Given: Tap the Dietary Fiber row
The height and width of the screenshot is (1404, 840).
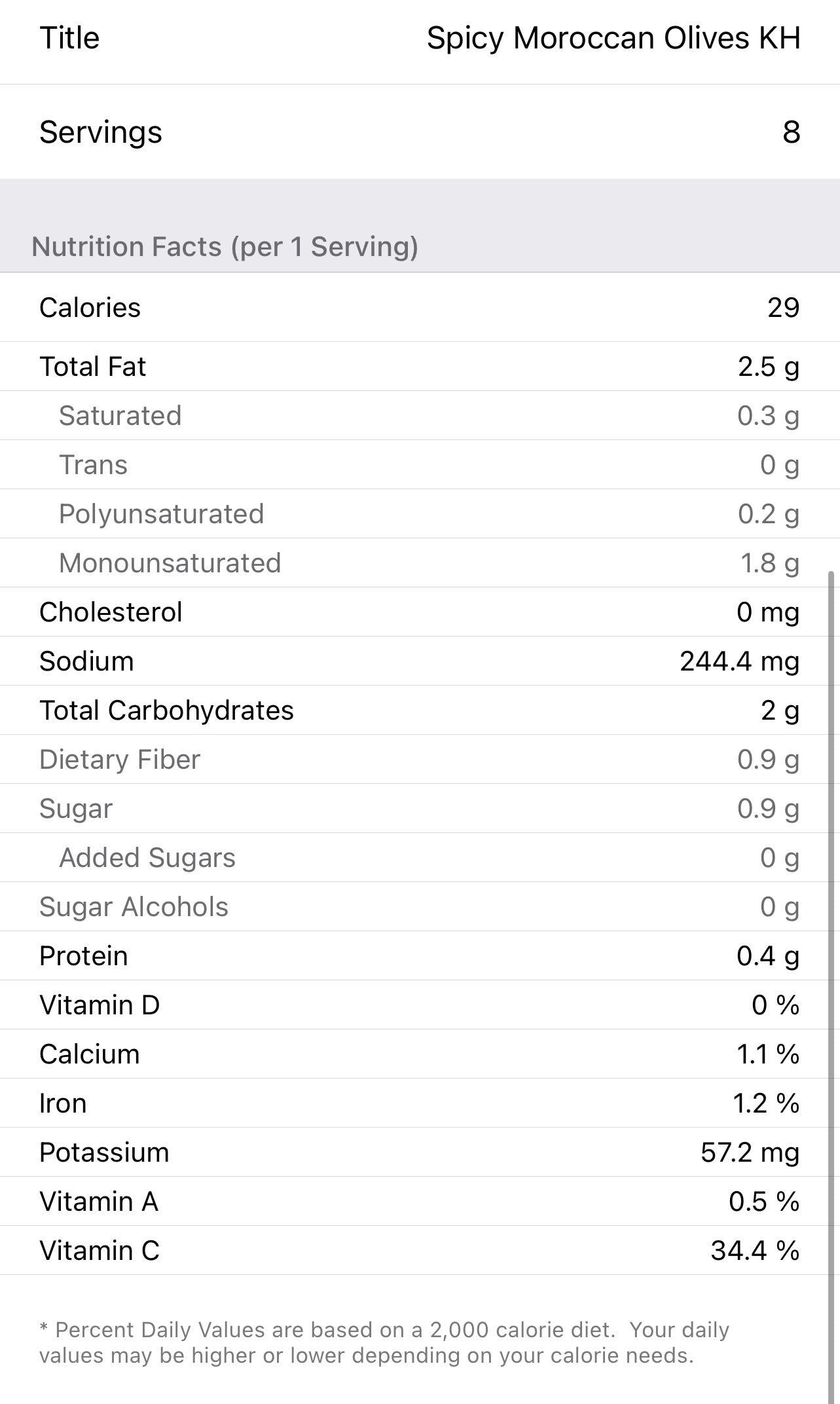Looking at the screenshot, I should click(419, 760).
